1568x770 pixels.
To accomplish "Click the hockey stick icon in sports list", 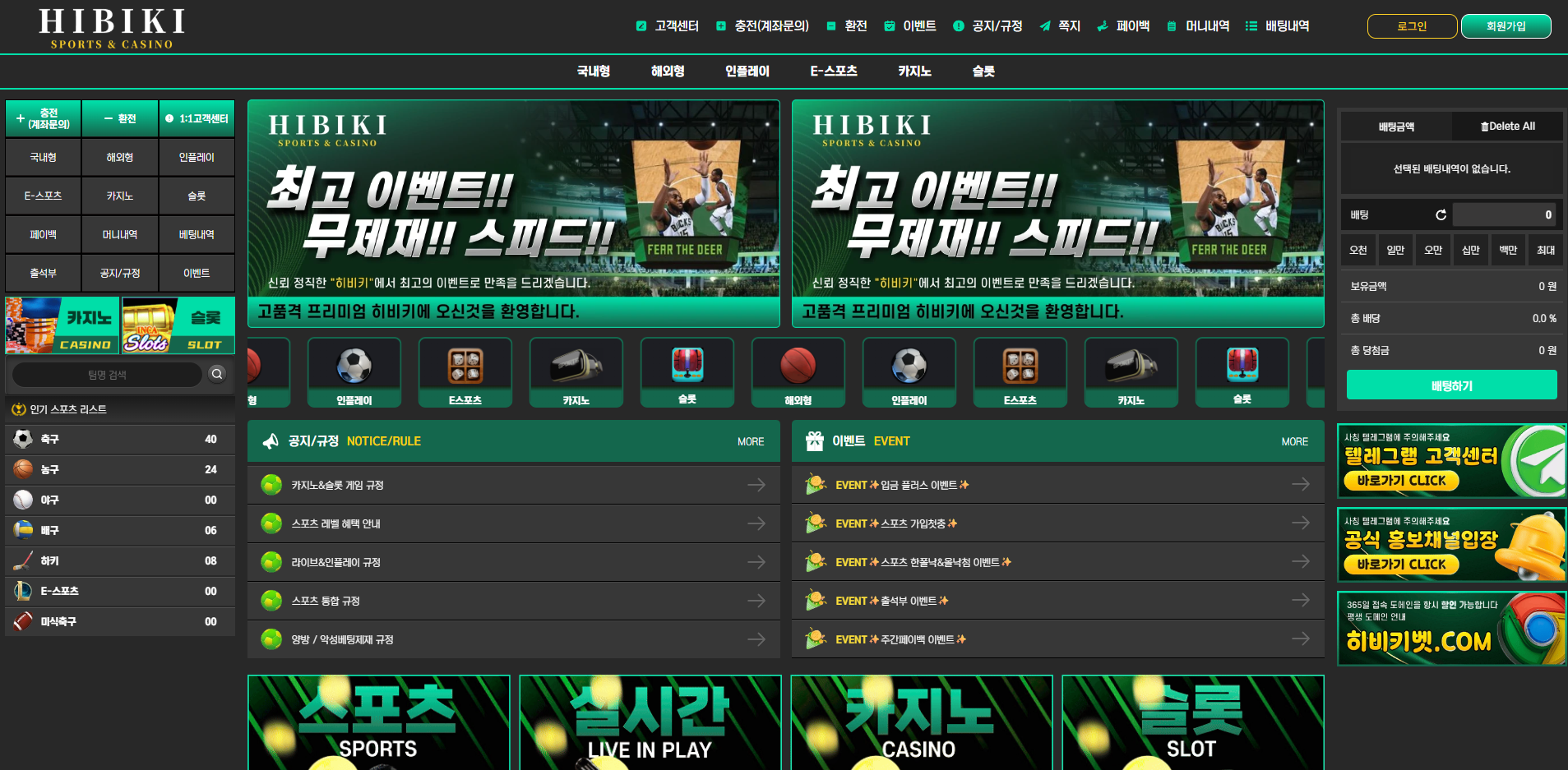I will point(23,560).
